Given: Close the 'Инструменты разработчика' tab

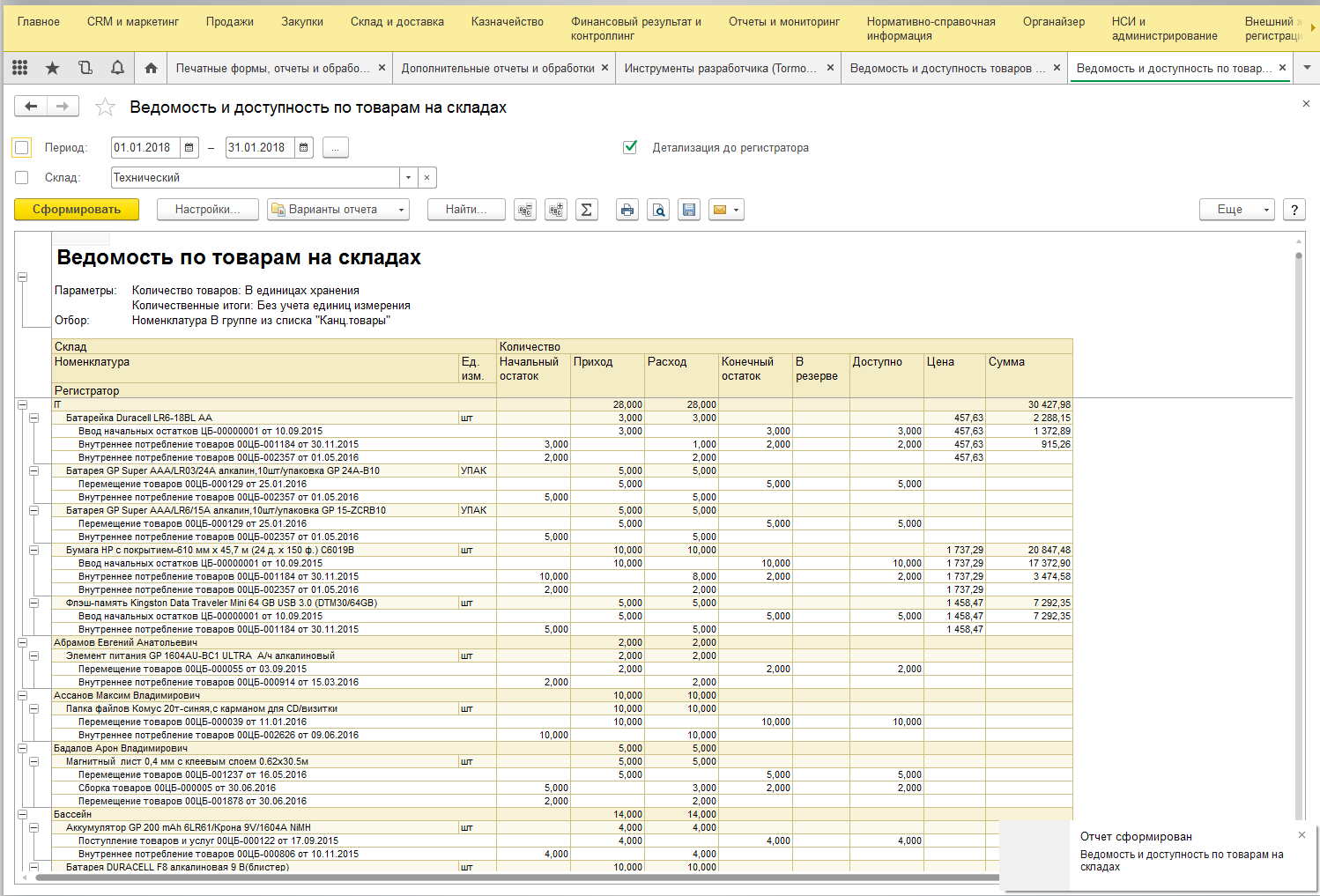Looking at the screenshot, I should pos(830,68).
